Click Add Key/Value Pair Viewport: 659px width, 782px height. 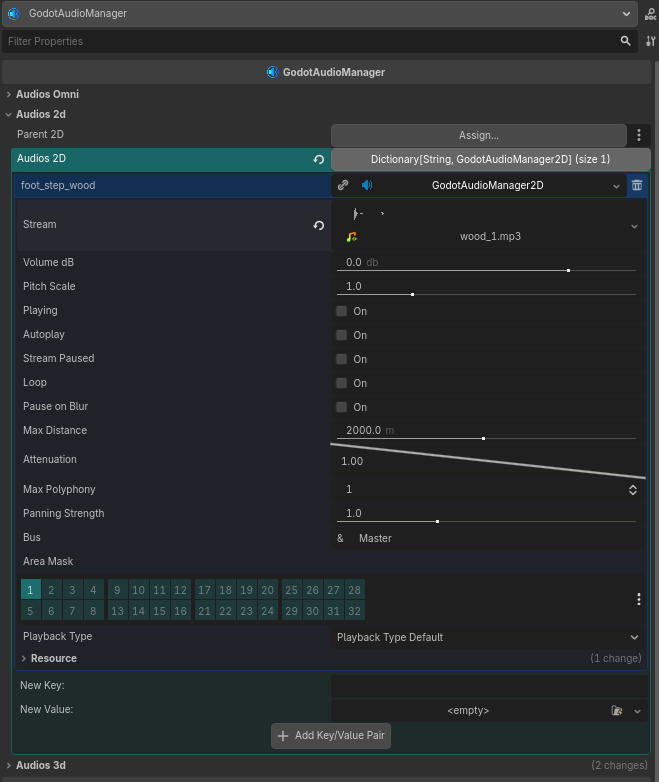point(331,736)
